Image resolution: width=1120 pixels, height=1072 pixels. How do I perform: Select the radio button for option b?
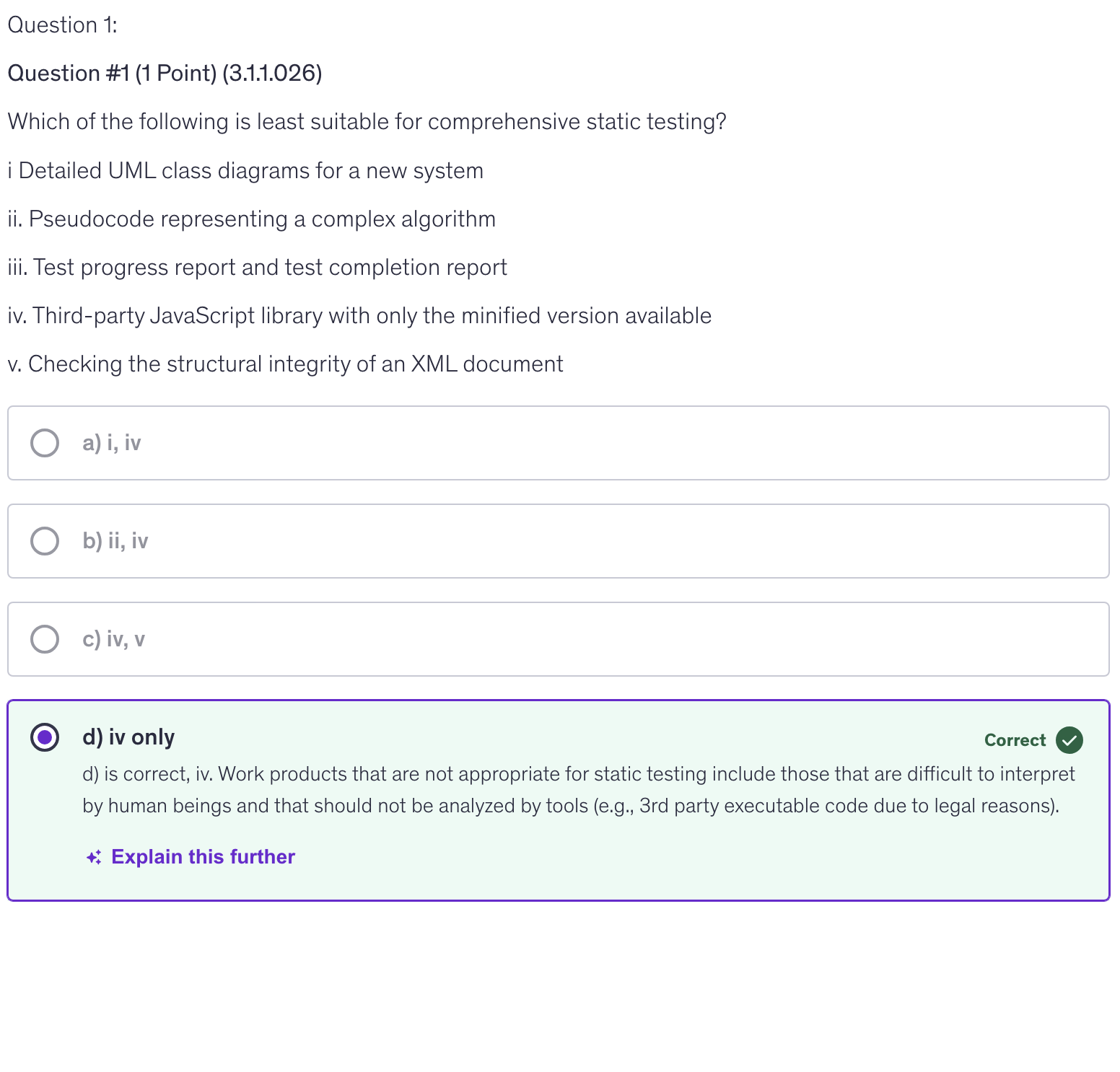pos(45,541)
